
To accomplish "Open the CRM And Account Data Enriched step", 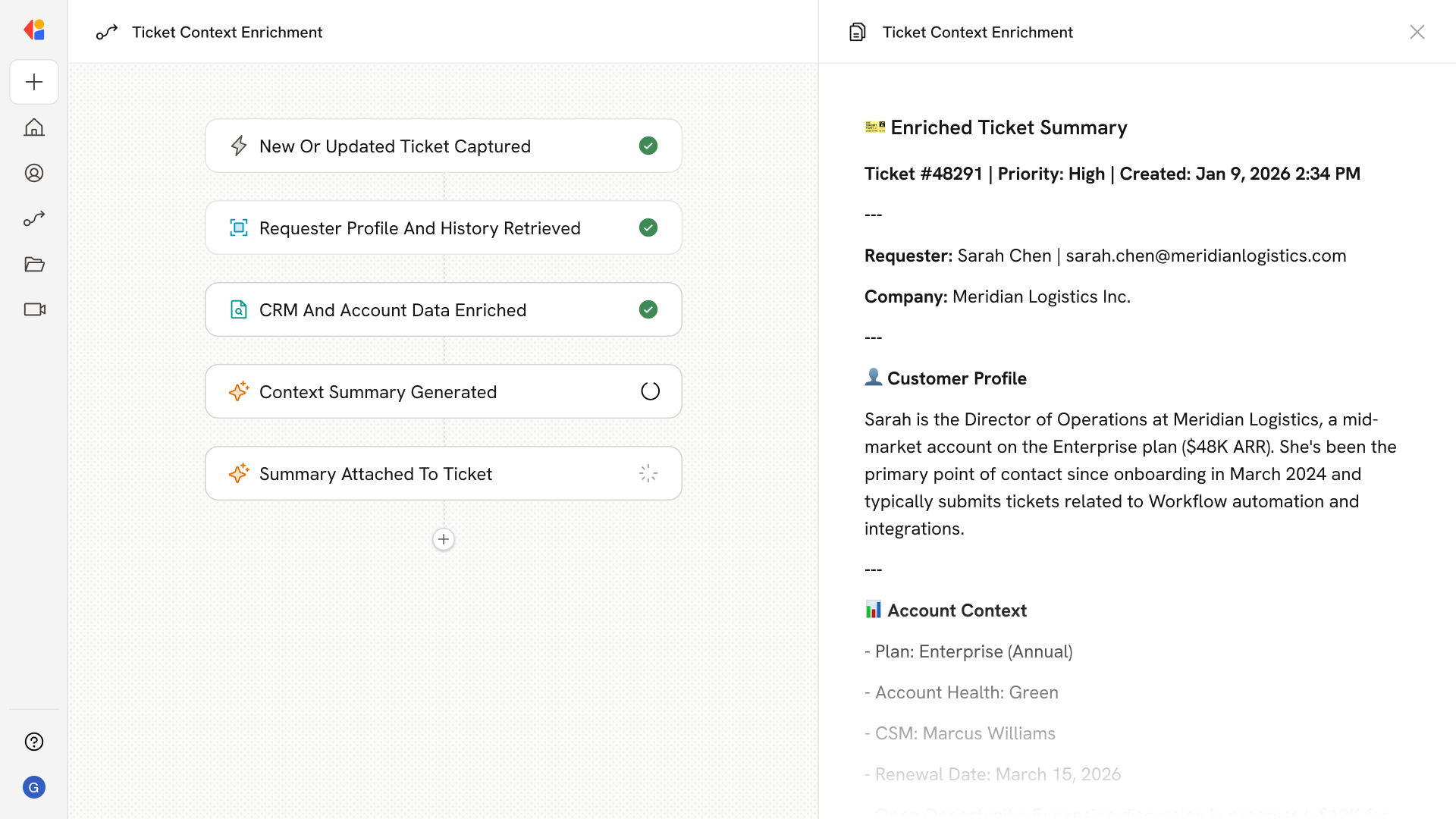I will (392, 310).
